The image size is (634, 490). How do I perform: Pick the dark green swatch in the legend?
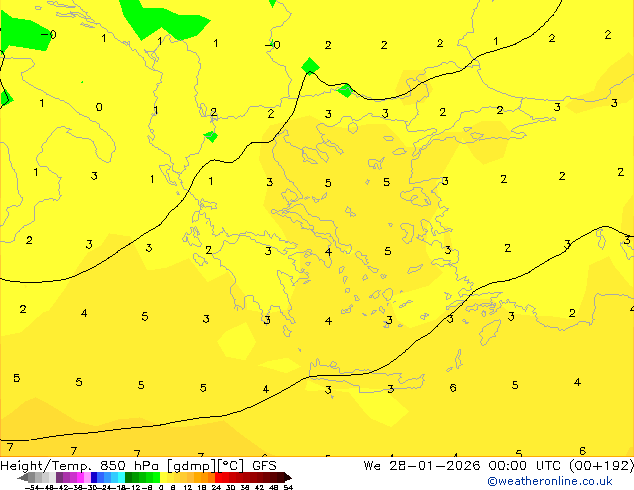click(x=128, y=477)
